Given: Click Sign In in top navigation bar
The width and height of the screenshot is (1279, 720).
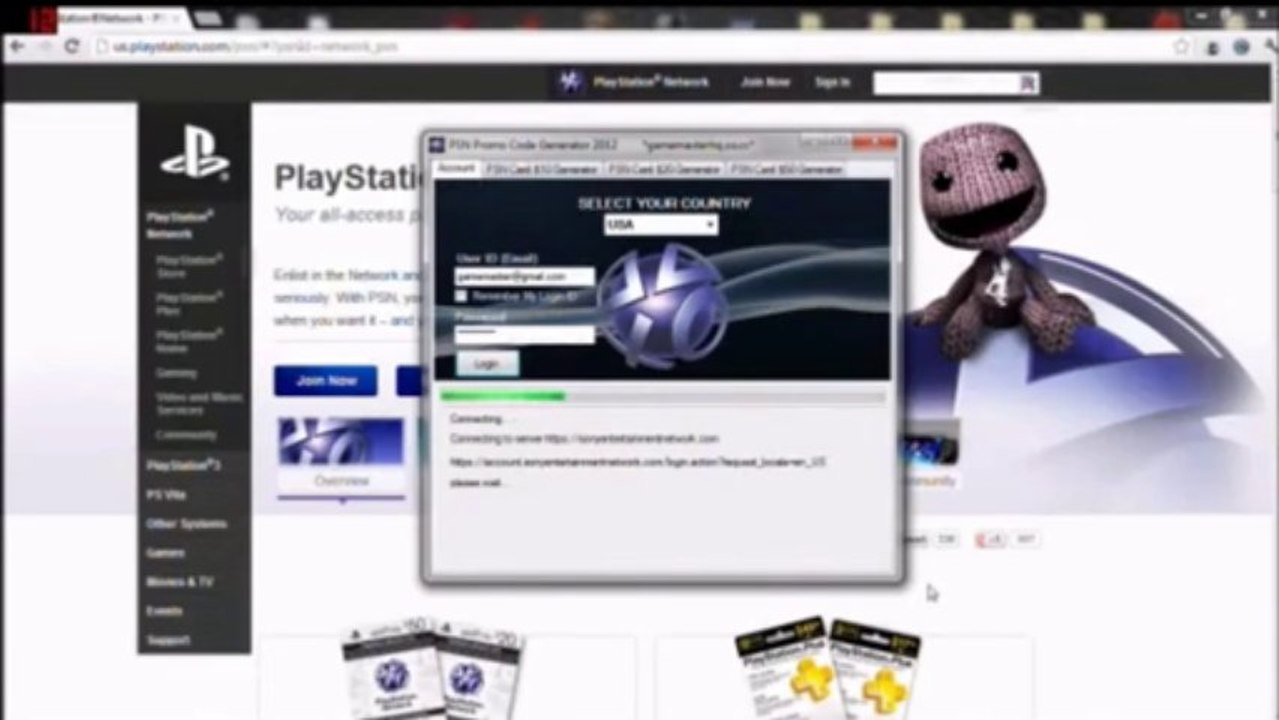Looking at the screenshot, I should coord(832,82).
